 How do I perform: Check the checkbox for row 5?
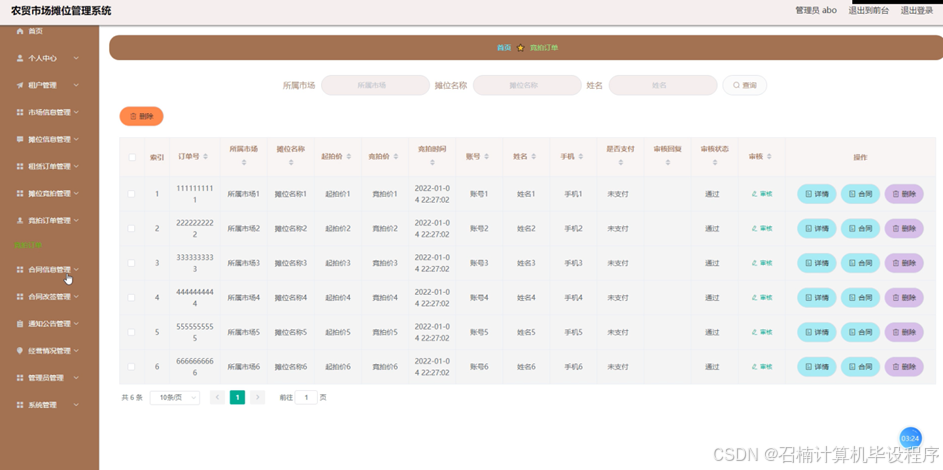coord(132,332)
